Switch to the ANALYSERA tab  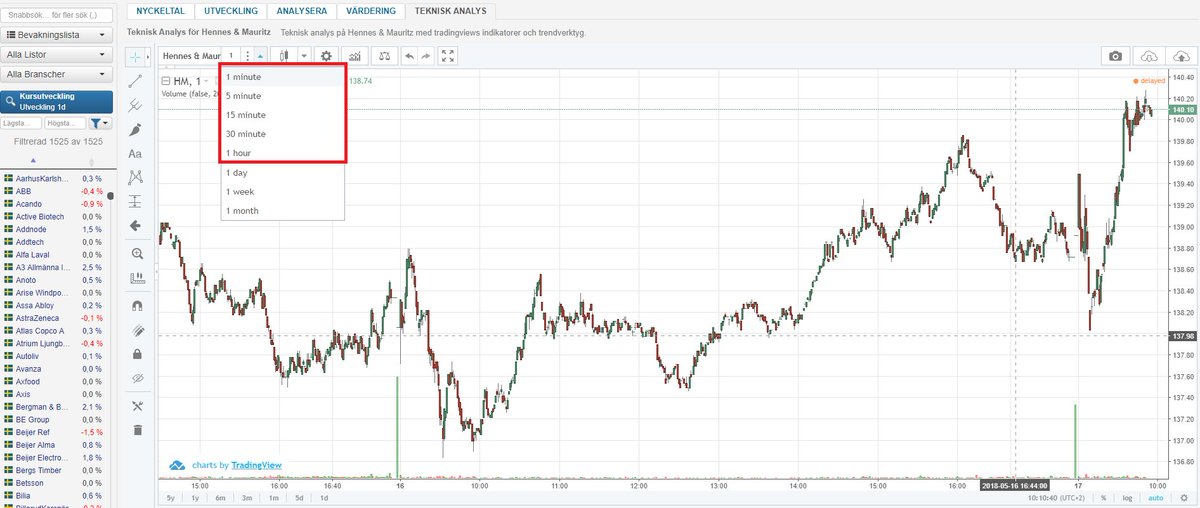pyautogui.click(x=301, y=10)
